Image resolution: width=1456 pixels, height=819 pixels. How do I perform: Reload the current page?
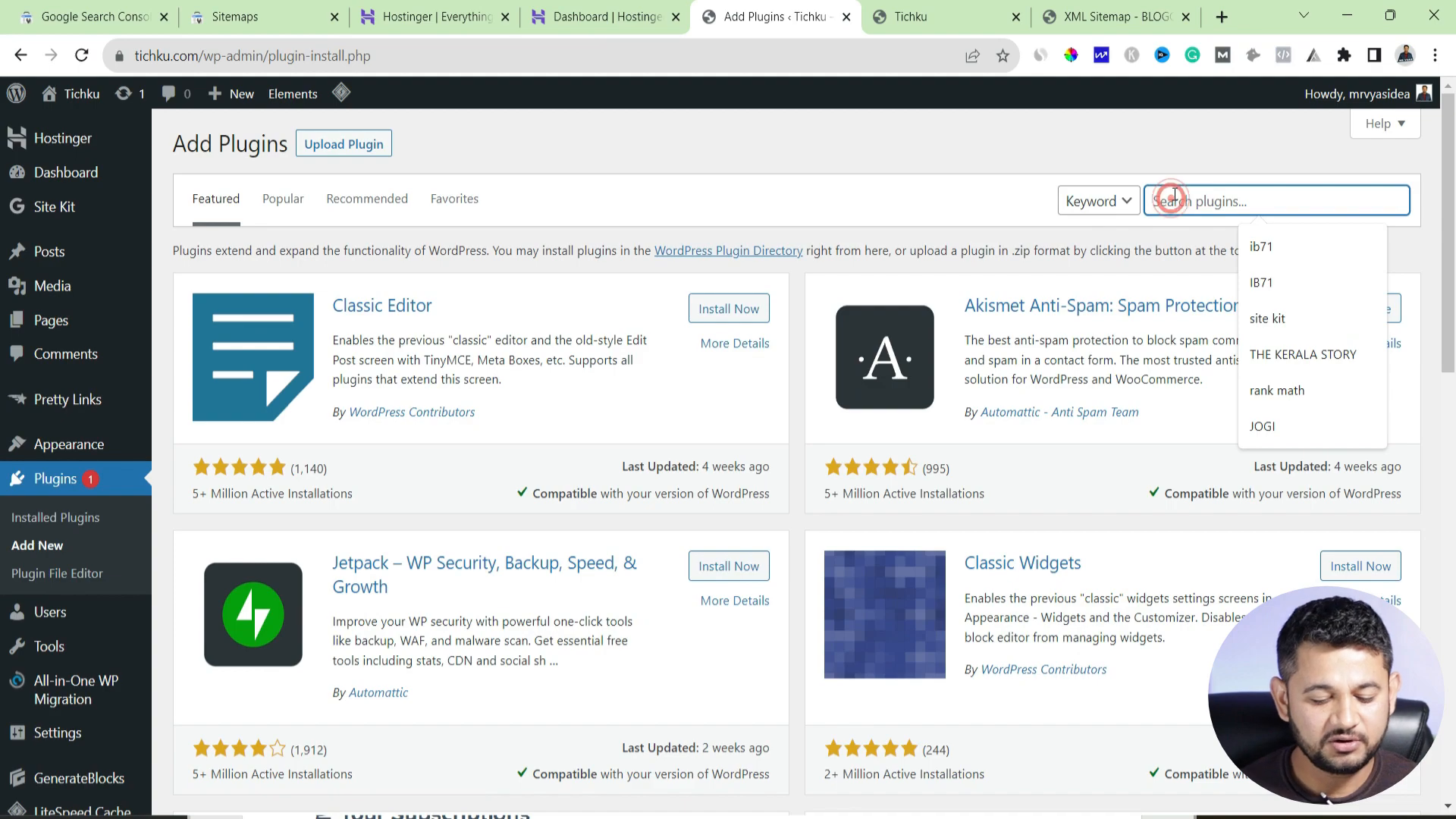(82, 55)
